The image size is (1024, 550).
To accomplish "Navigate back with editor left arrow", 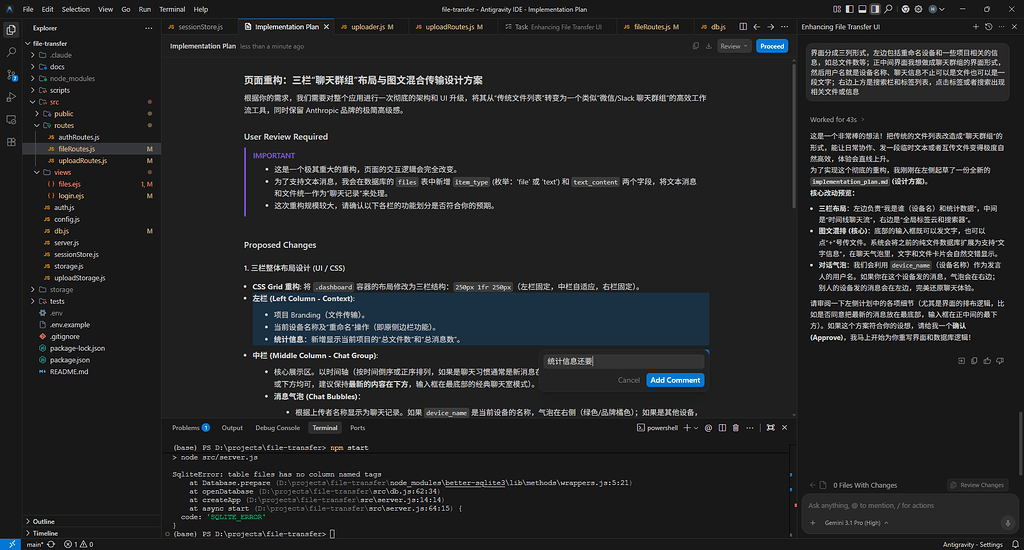I will tap(756, 27).
